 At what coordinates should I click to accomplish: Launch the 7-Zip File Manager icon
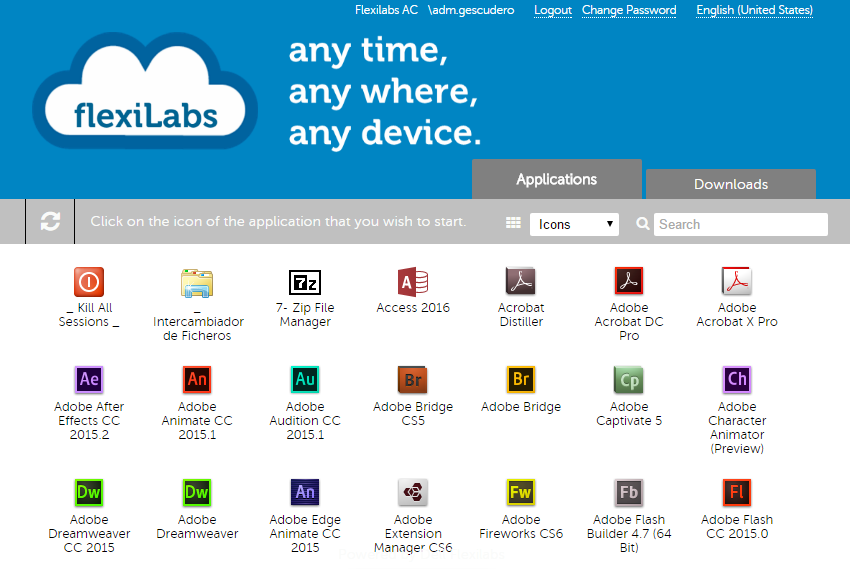pyautogui.click(x=305, y=282)
